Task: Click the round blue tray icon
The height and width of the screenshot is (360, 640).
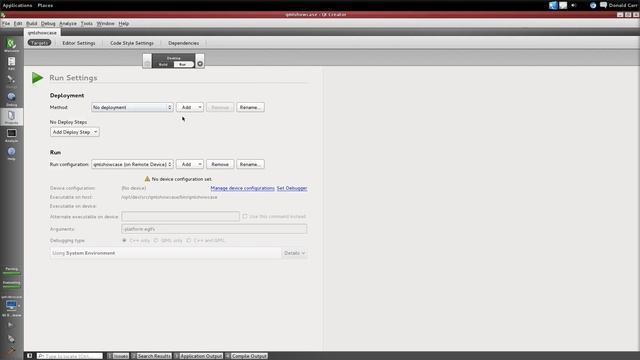Action: pos(593,5)
